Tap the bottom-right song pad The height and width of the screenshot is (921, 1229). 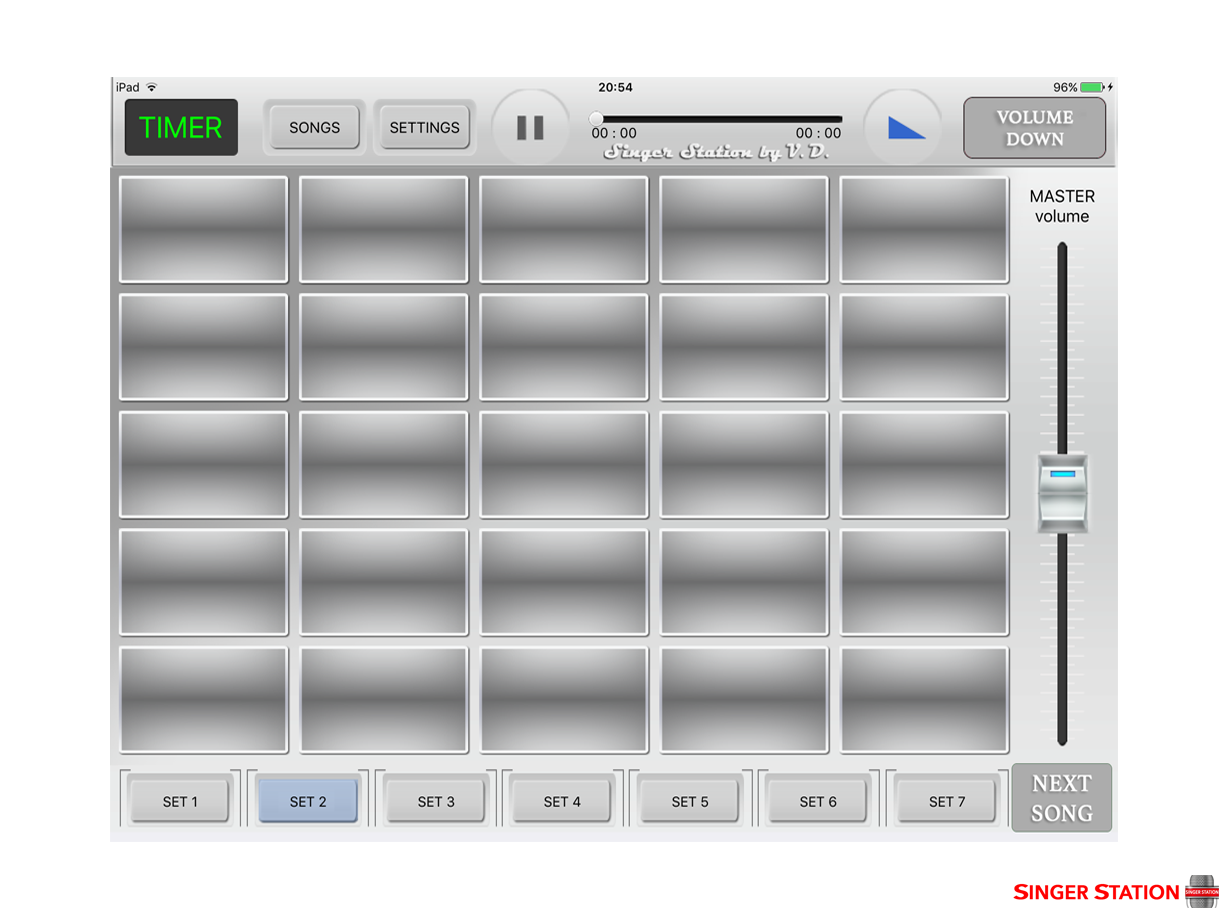(x=924, y=700)
